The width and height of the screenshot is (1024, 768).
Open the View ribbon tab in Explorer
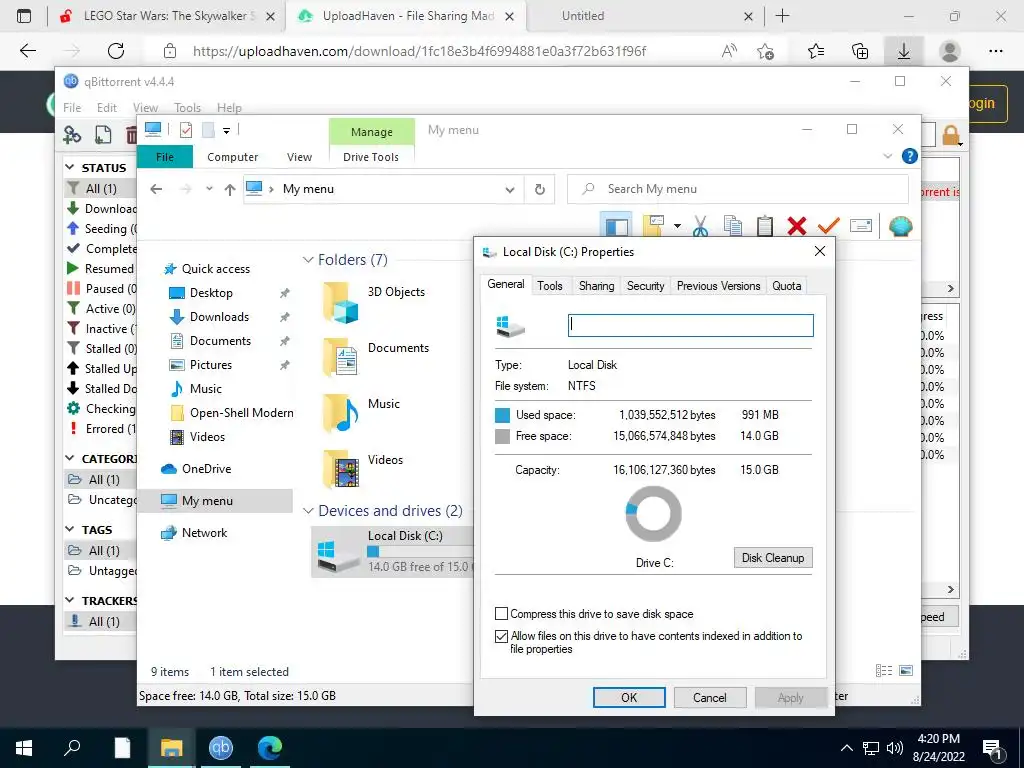point(299,157)
